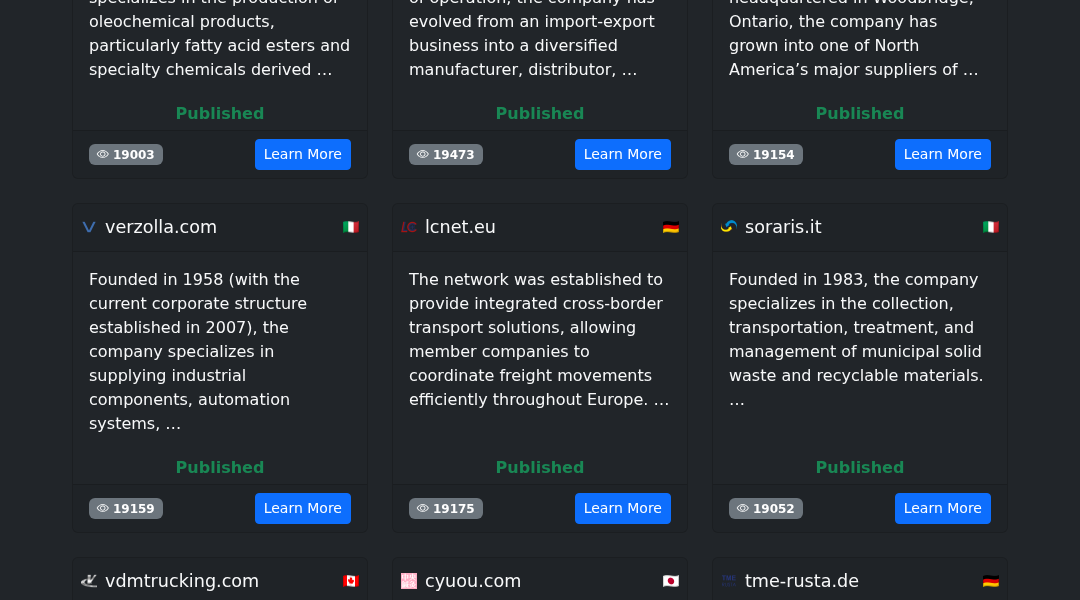Click the German flag on tme-rusta.de card
Viewport: 1080px width, 600px height.
point(990,581)
